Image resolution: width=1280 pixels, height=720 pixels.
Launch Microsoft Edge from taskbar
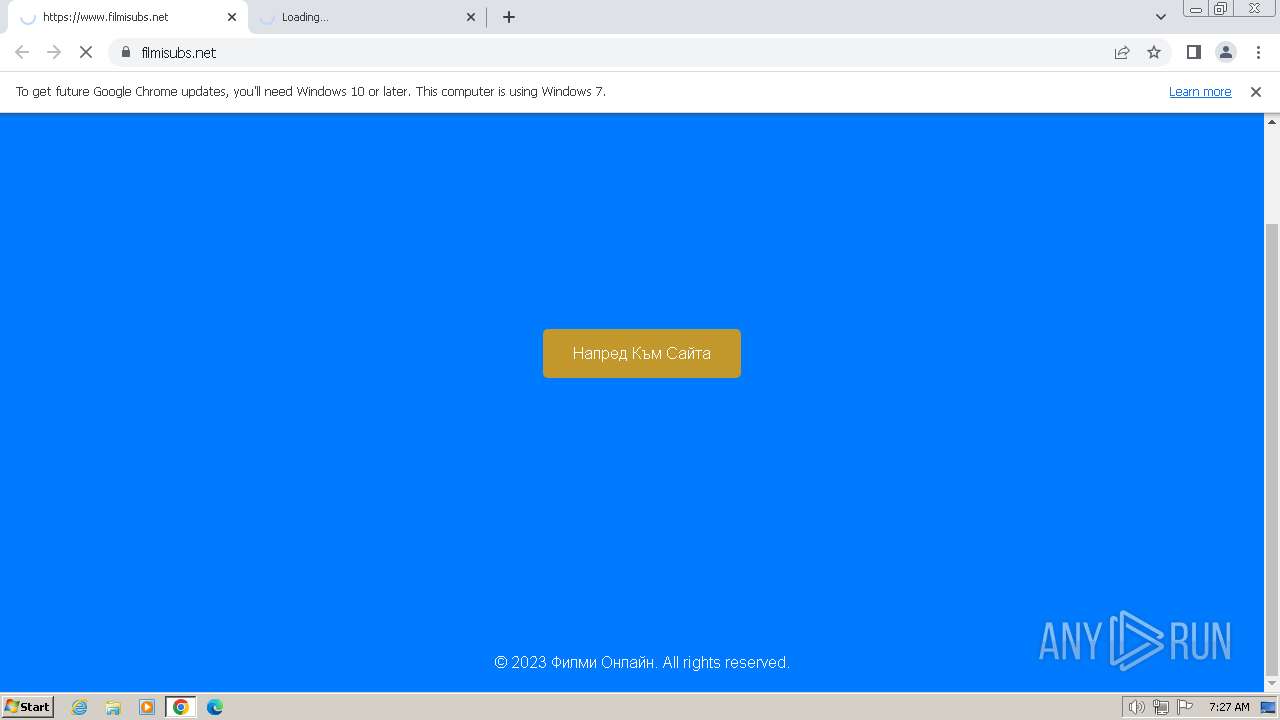(x=215, y=707)
